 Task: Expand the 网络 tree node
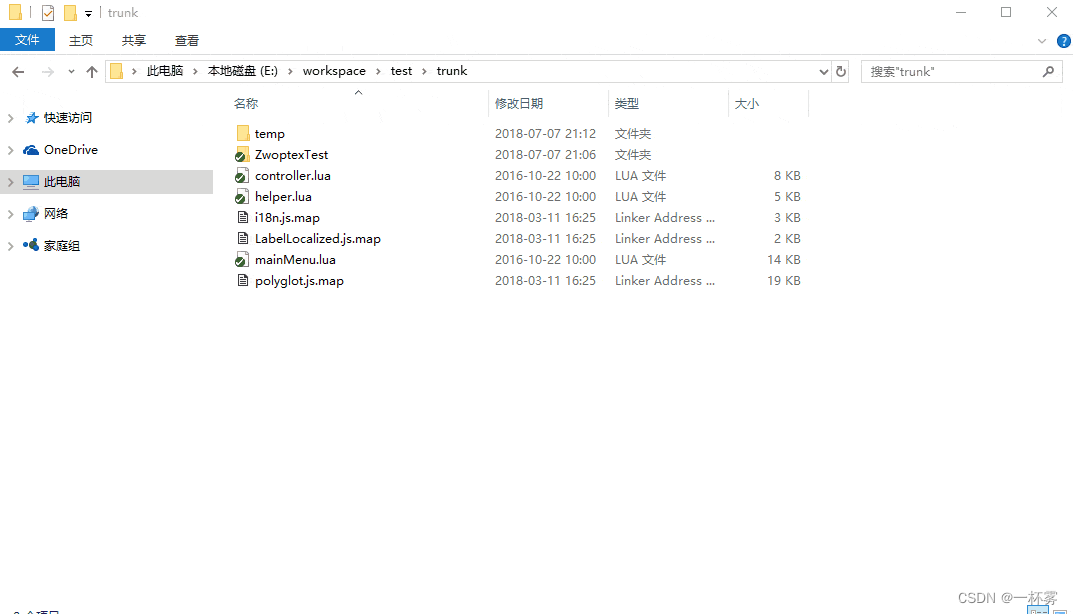(10, 214)
